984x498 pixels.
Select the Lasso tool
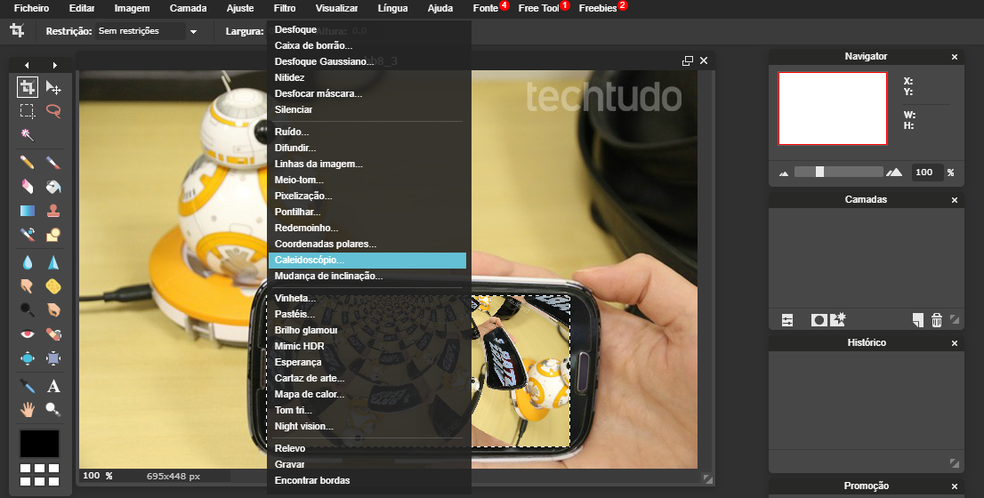point(53,111)
